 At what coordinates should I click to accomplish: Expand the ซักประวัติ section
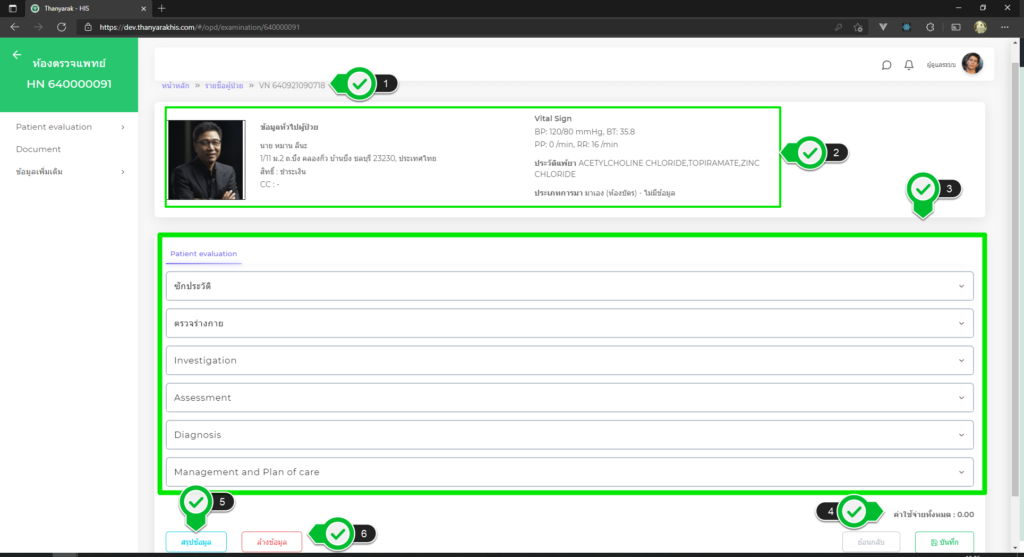point(569,286)
